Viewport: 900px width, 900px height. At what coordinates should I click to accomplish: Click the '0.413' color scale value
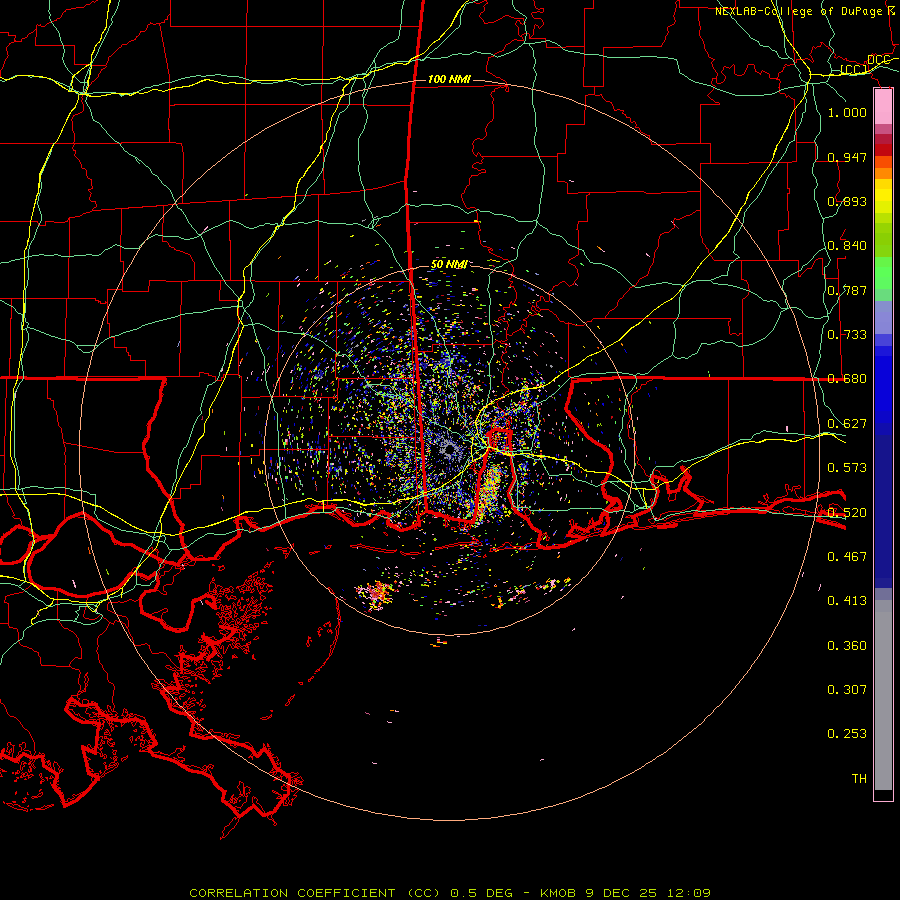(847, 601)
